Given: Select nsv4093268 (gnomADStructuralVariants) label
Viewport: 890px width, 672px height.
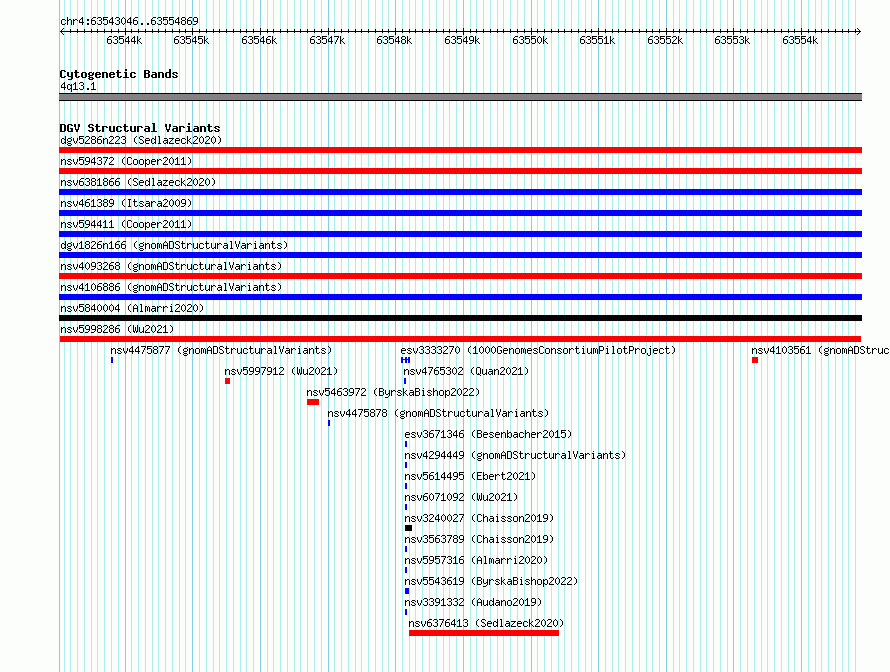Looking at the screenshot, I should pyautogui.click(x=171, y=266).
